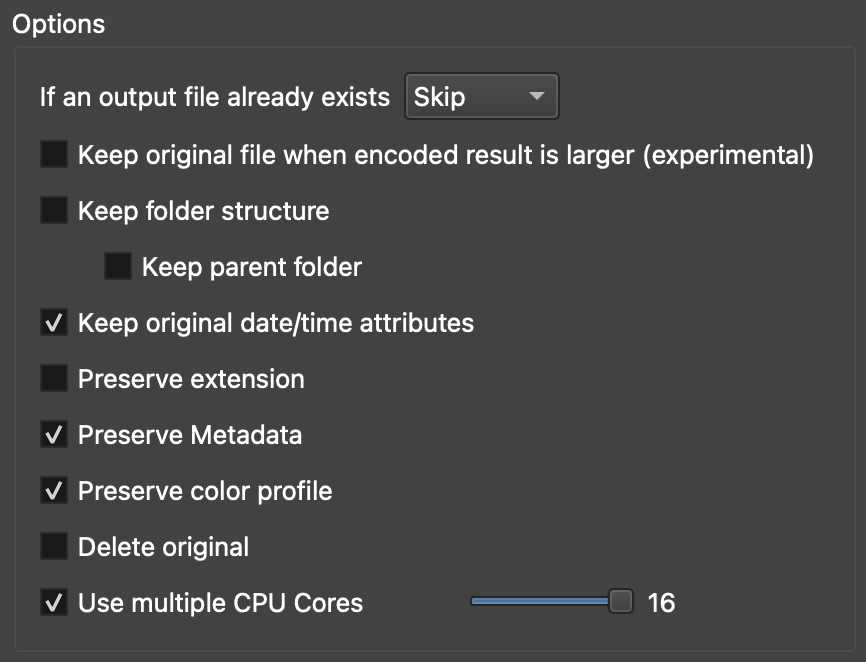Disable the Preserve Metadata checkbox

(54, 435)
